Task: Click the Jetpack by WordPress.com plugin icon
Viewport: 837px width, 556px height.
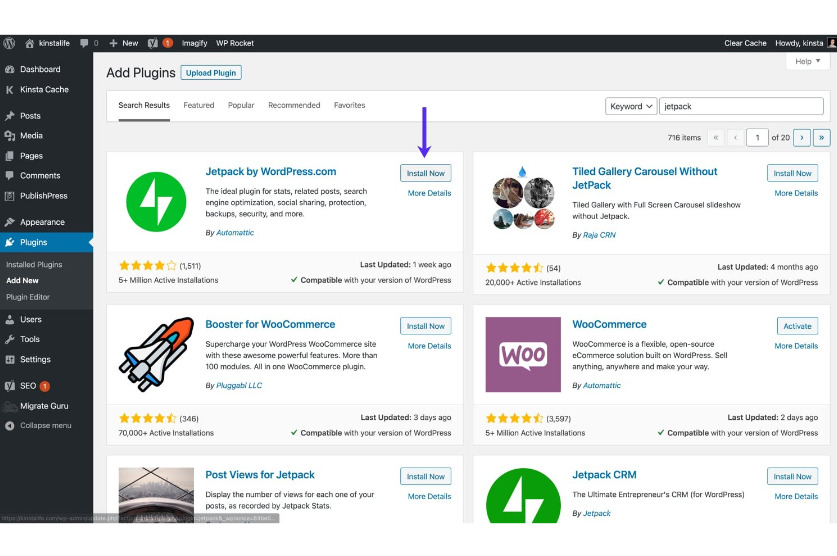Action: pos(156,202)
